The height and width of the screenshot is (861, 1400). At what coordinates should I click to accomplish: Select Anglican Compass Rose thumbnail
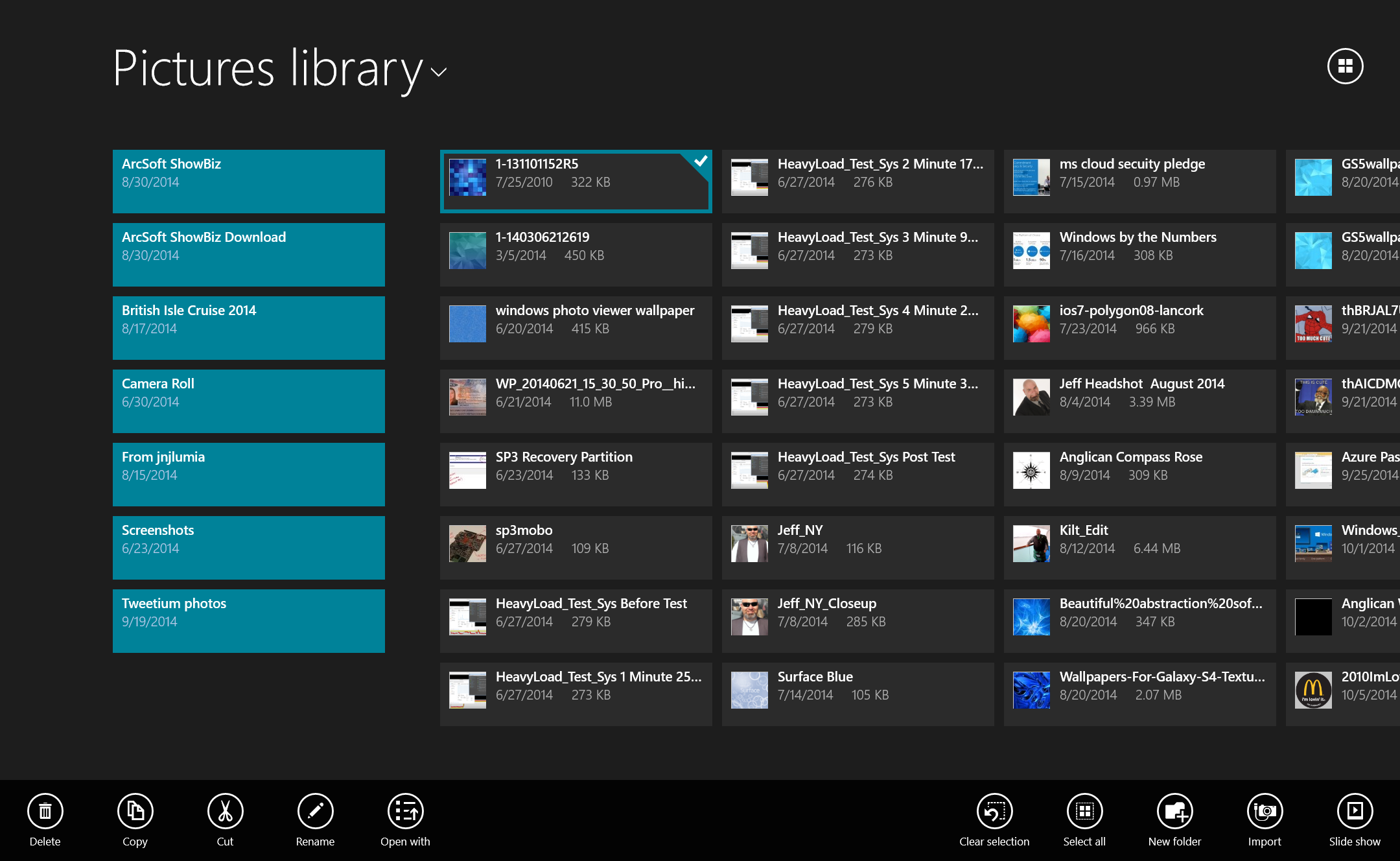1031,470
